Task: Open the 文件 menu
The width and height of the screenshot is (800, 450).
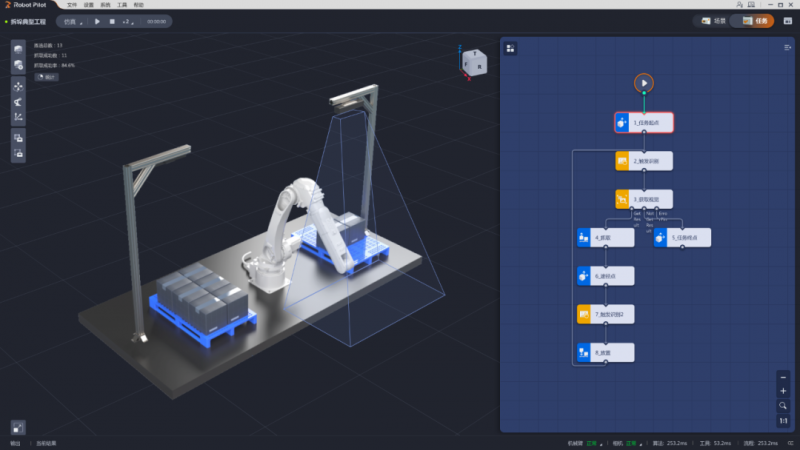Action: coord(72,5)
